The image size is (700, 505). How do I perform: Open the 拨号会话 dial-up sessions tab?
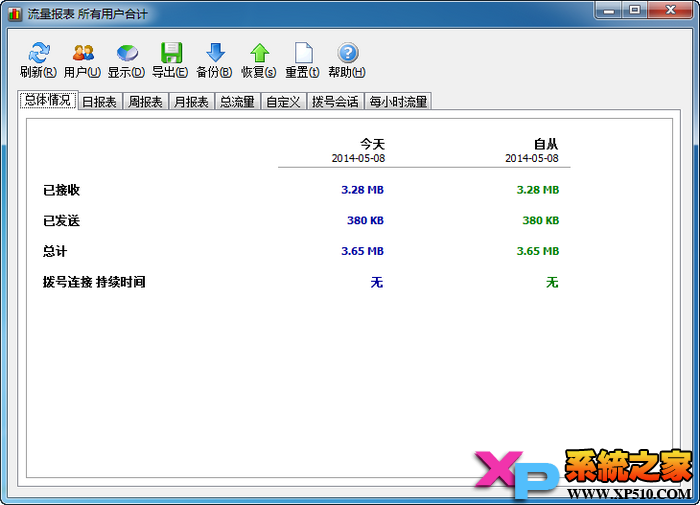click(x=335, y=102)
